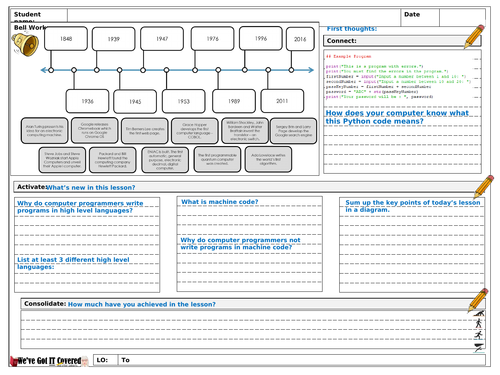
Task: Click the Tim Berners-Lee first web page card
Action: click(145, 131)
